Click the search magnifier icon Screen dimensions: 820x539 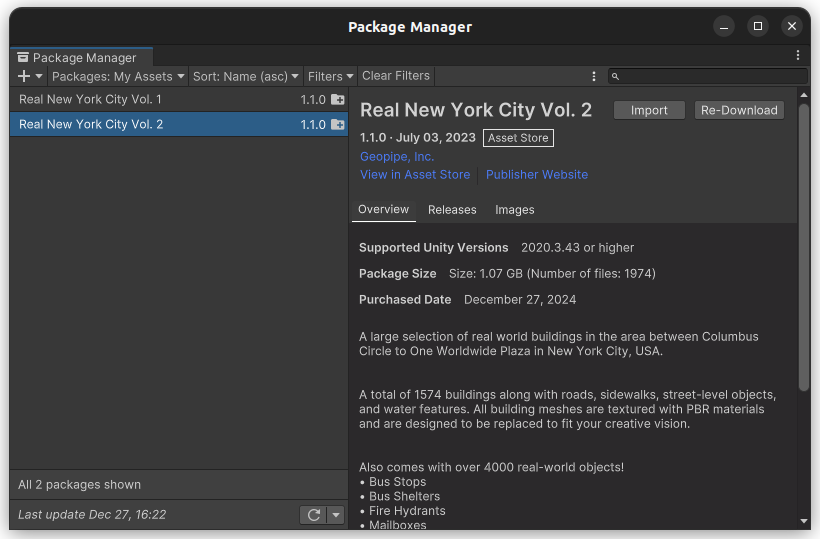(616, 77)
